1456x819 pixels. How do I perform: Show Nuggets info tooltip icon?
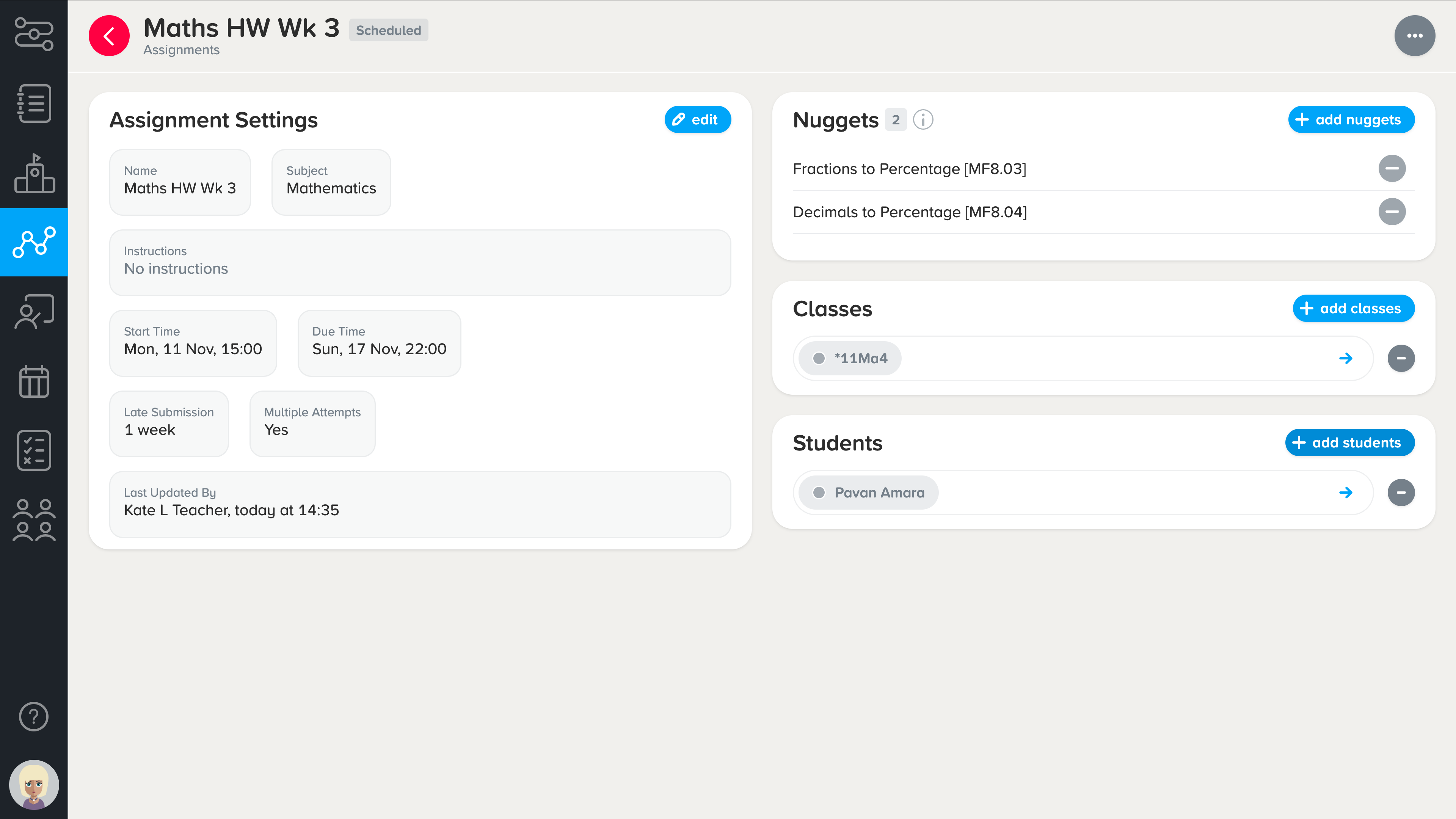923,120
